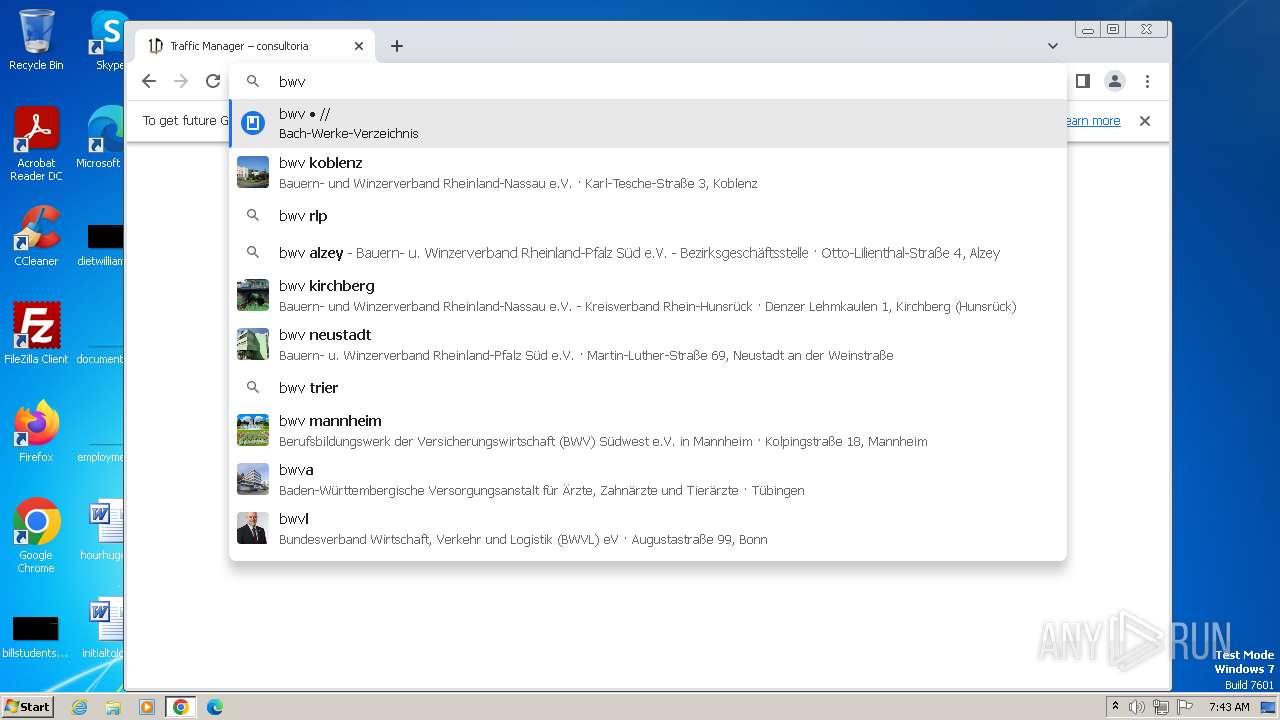Close the Traffic Manager tab
This screenshot has width=1280, height=720.
[x=359, y=46]
